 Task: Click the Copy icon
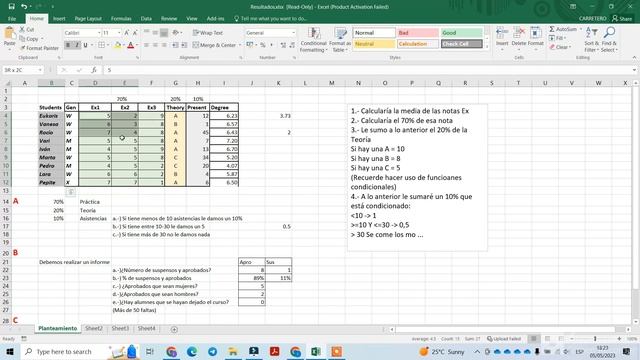tap(22, 39)
